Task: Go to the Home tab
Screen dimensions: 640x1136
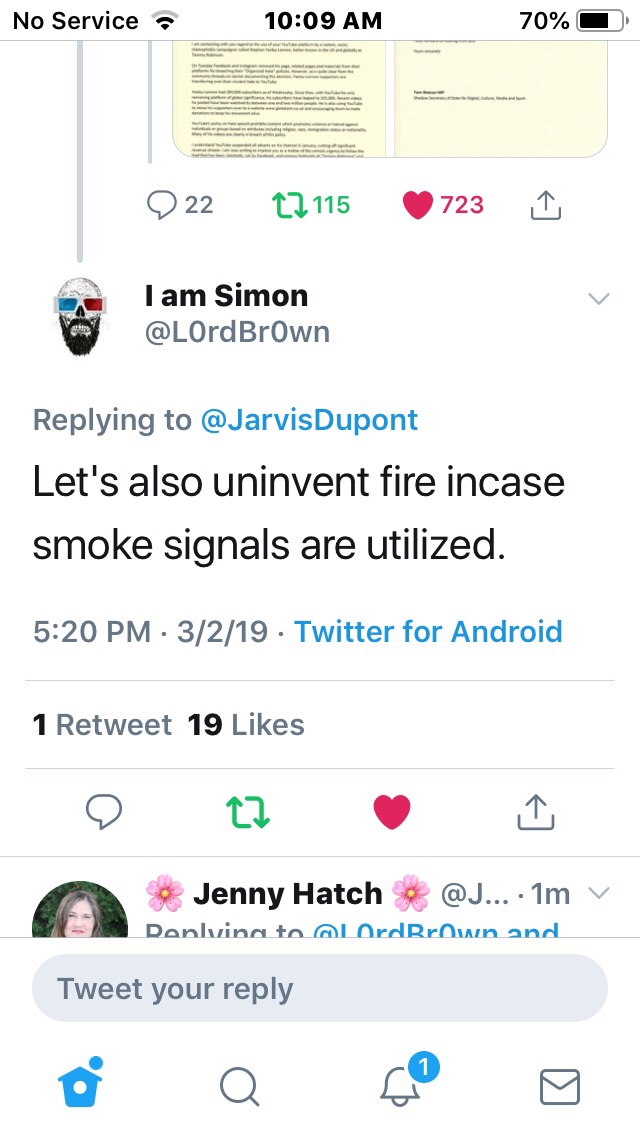Action: coord(80,1085)
